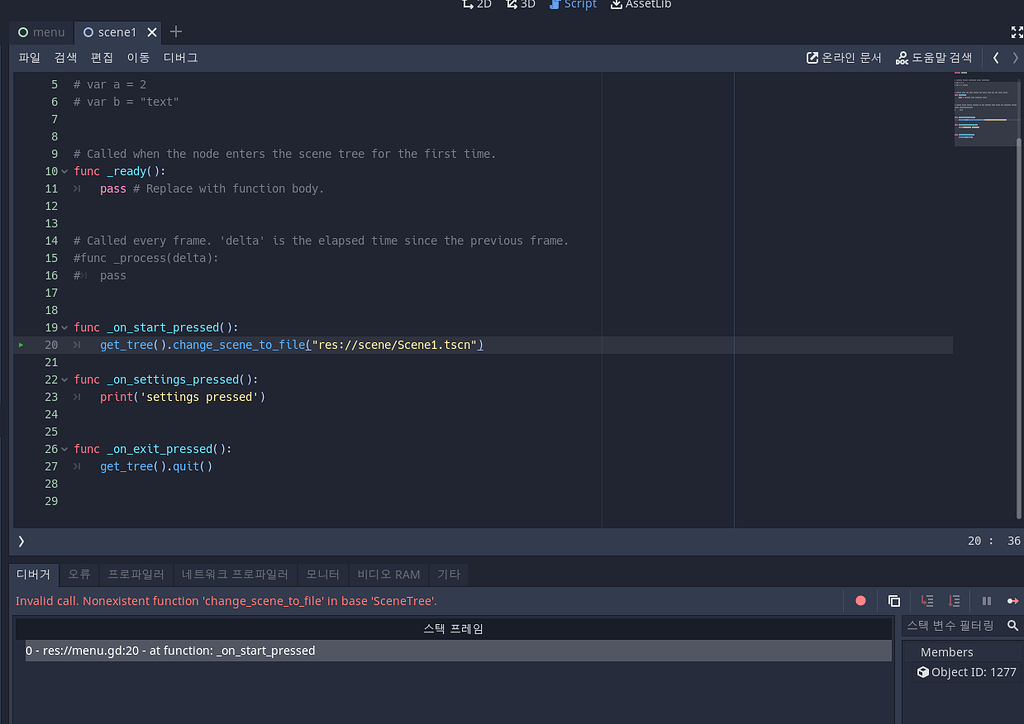1024x724 pixels.
Task: Collapse the _ready function at line 10
Action: click(63, 171)
